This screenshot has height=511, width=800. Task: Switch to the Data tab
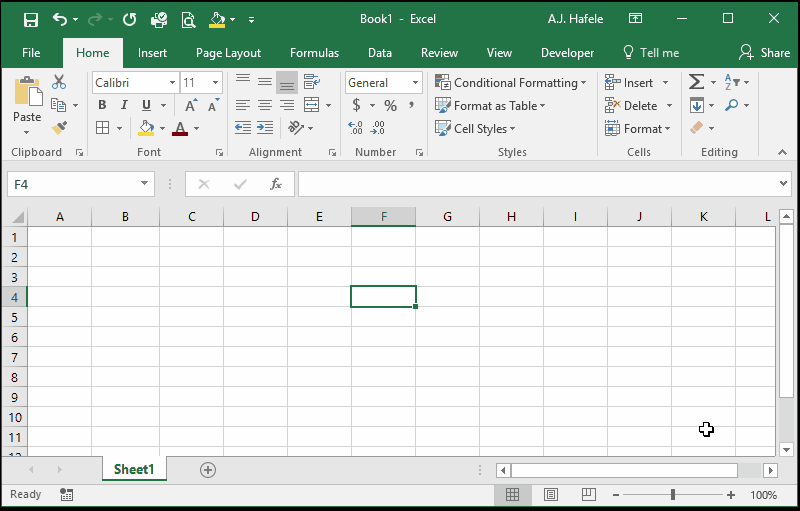point(380,53)
